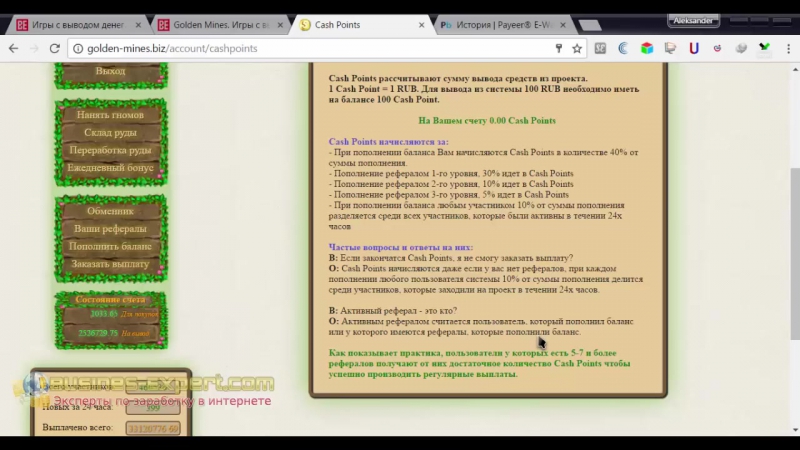The image size is (800, 450).
Task: Open Обменник page
Action: [x=110, y=211]
